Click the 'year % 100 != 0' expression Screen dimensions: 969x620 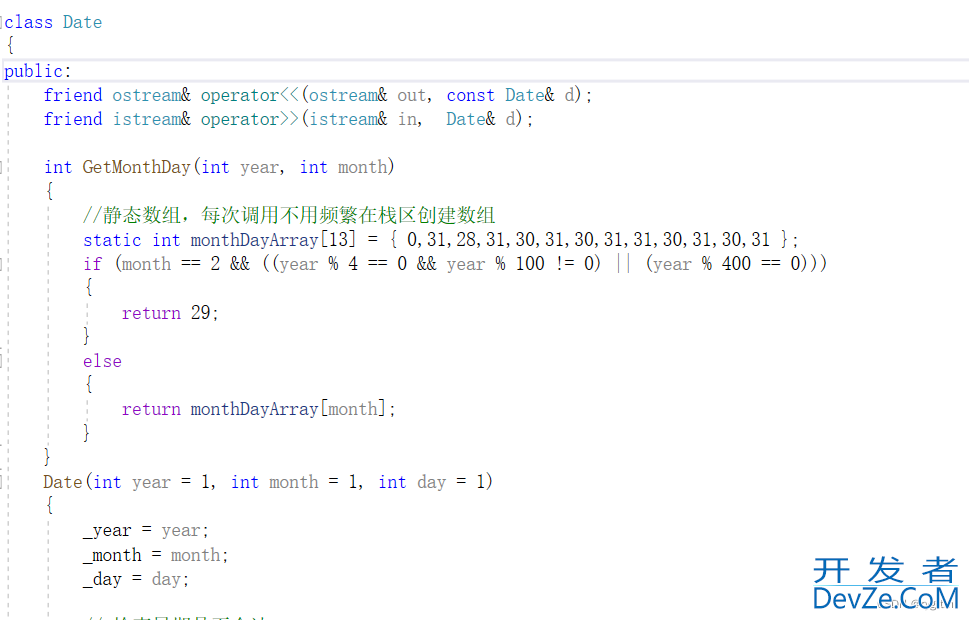click(x=520, y=264)
